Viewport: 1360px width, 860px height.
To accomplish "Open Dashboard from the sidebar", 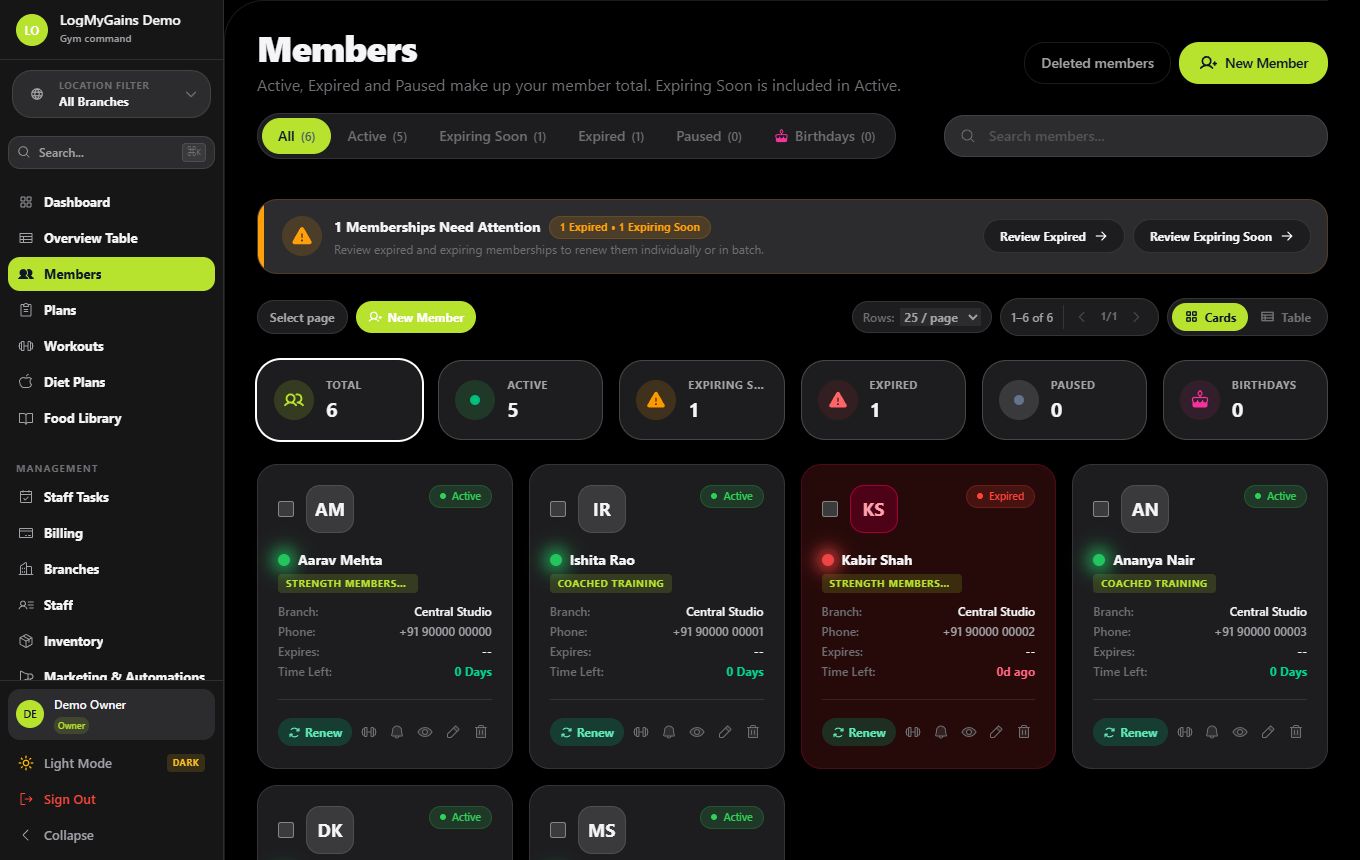I will point(111,202).
